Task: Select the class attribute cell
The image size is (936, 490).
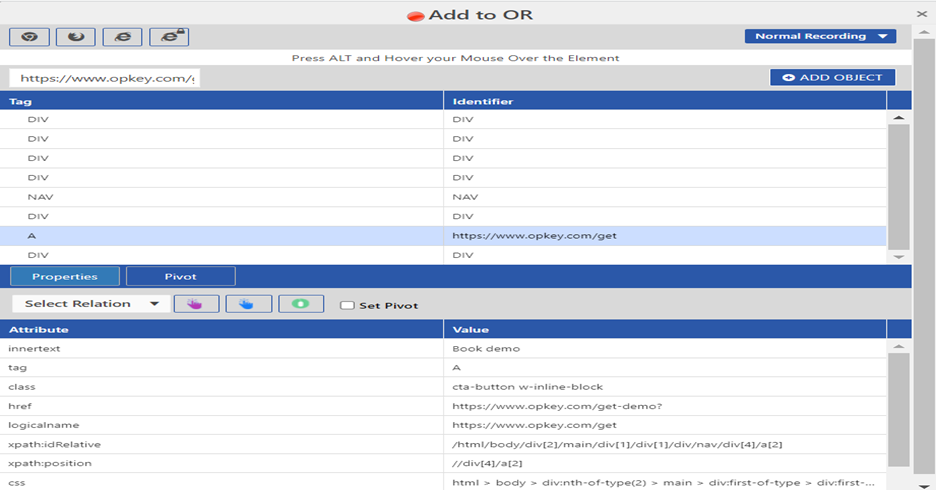Action: pyautogui.click(x=221, y=387)
